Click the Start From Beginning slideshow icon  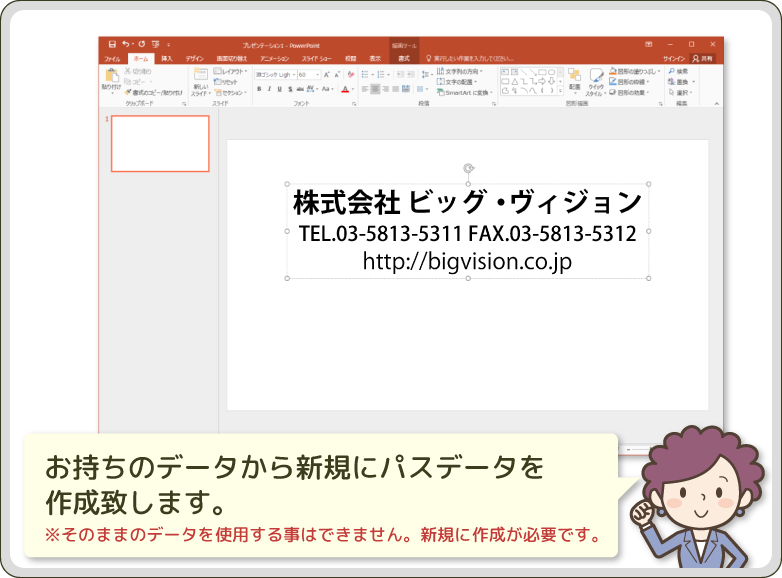pos(156,44)
